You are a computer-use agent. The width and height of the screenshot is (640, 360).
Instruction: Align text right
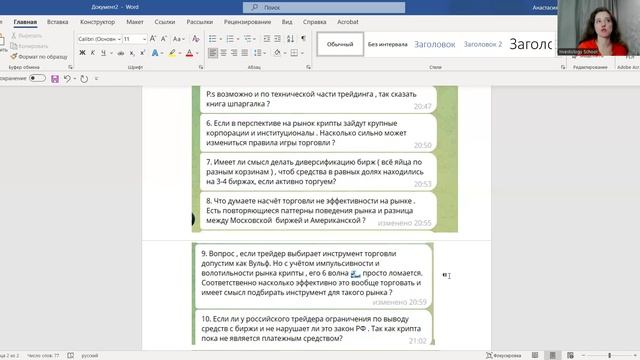[x=234, y=53]
